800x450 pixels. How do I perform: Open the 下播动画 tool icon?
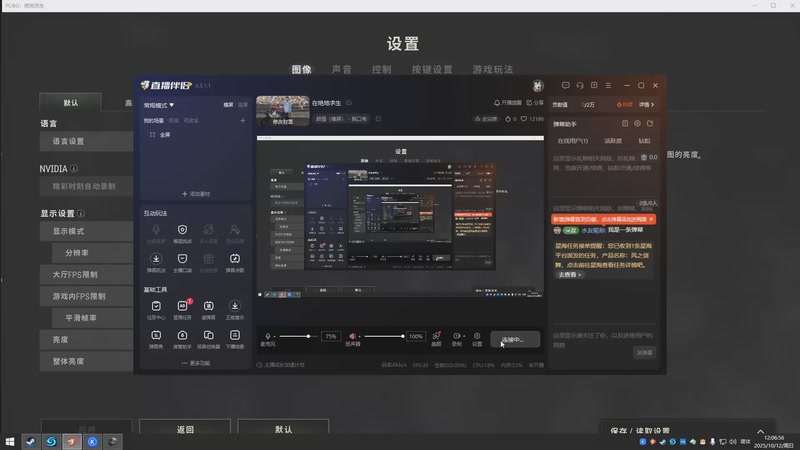click(x=235, y=335)
